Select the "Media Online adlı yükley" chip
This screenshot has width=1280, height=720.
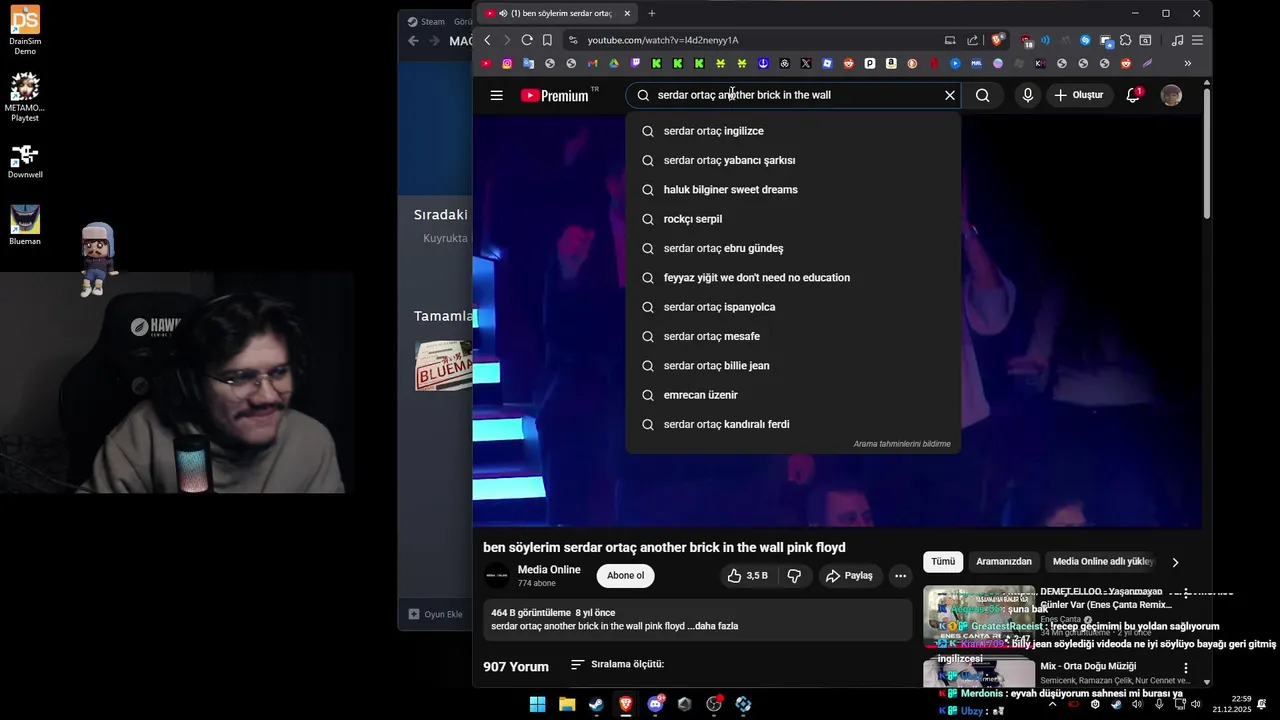(1103, 562)
